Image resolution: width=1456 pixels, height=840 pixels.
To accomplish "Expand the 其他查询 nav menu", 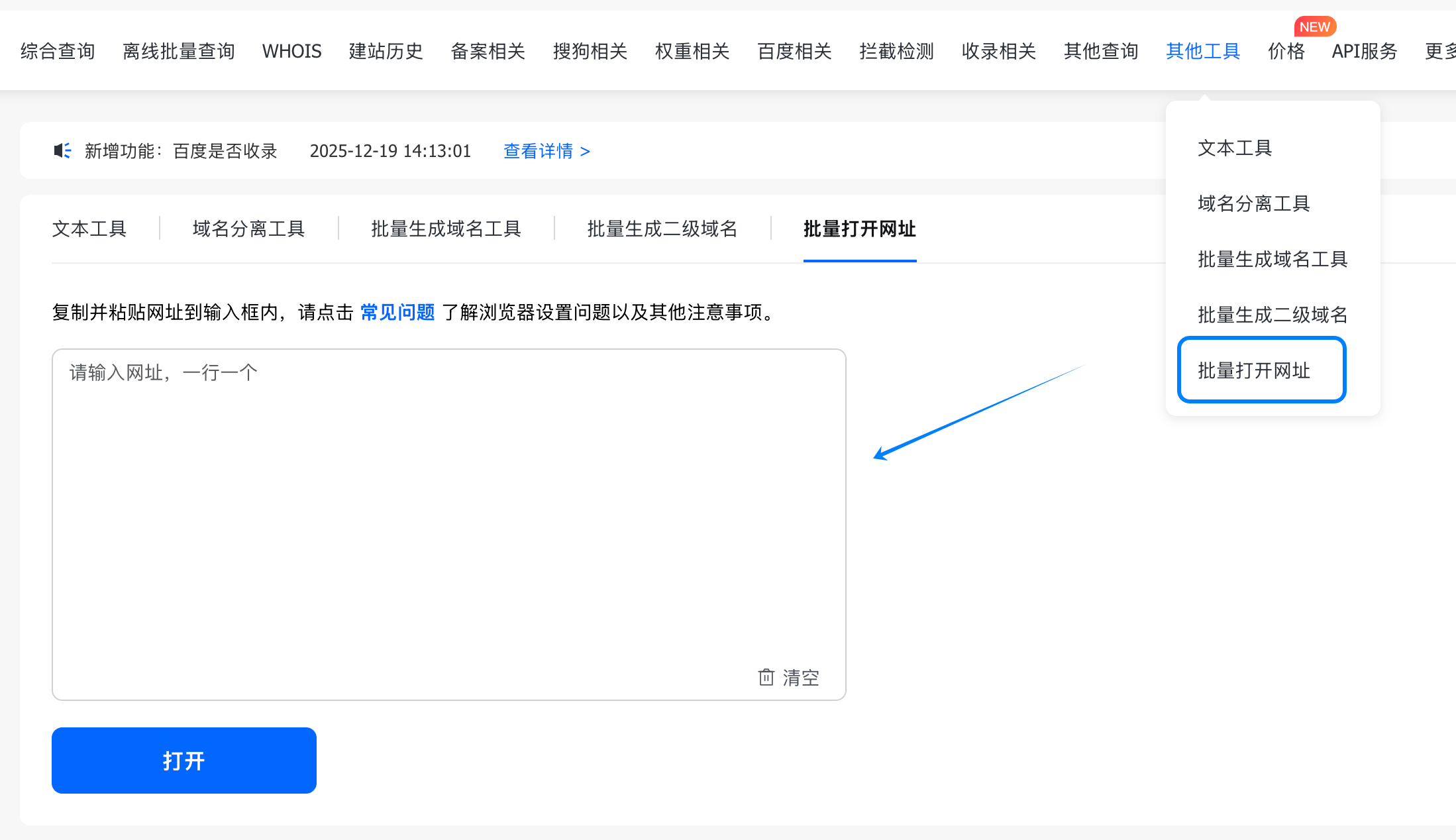I will 1100,51.
